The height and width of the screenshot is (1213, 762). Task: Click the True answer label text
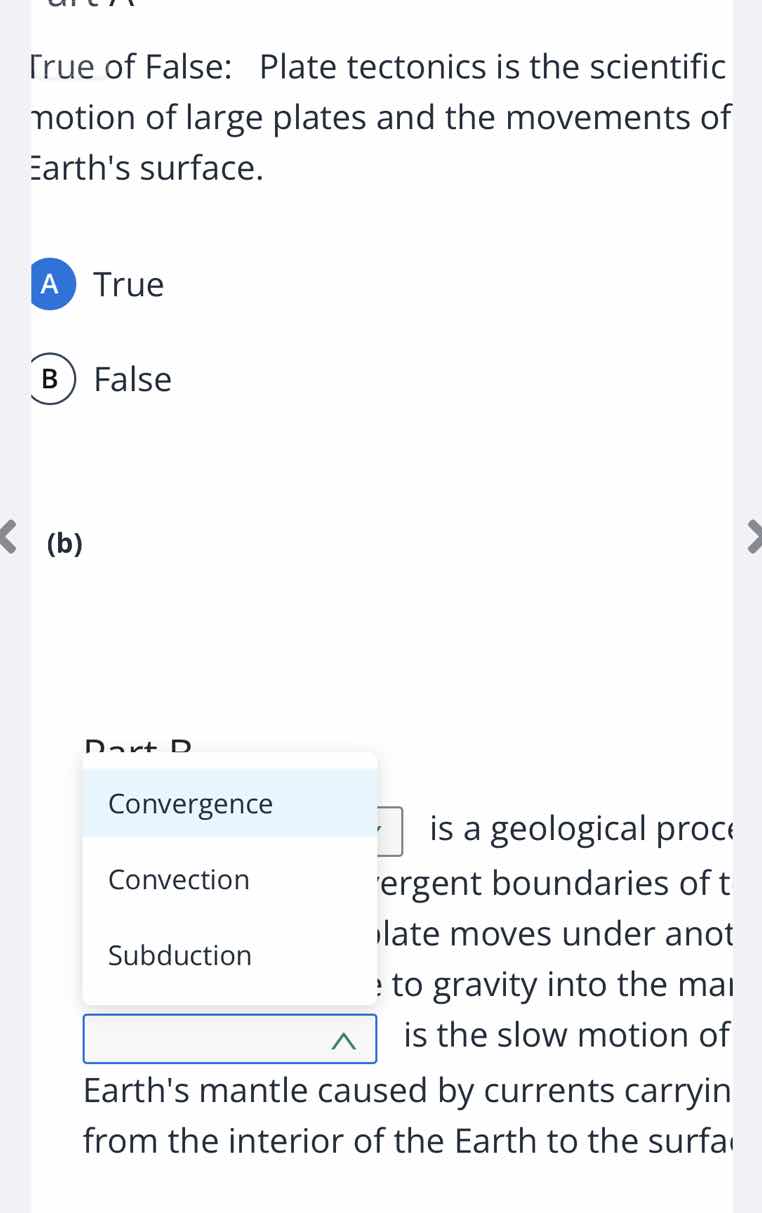tap(128, 284)
